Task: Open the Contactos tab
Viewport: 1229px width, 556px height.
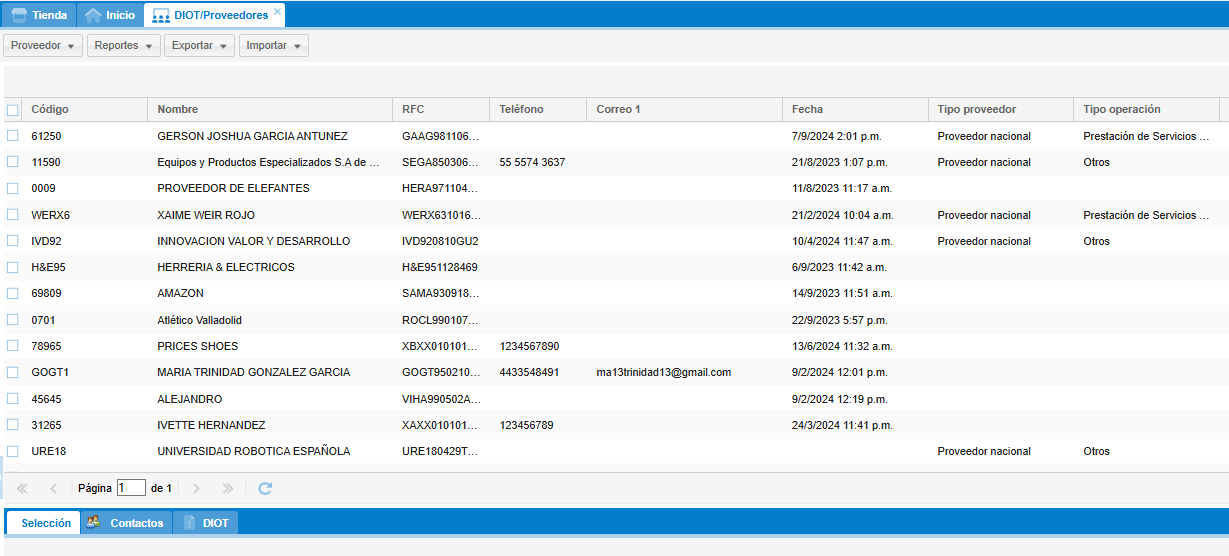Action: coord(125,523)
